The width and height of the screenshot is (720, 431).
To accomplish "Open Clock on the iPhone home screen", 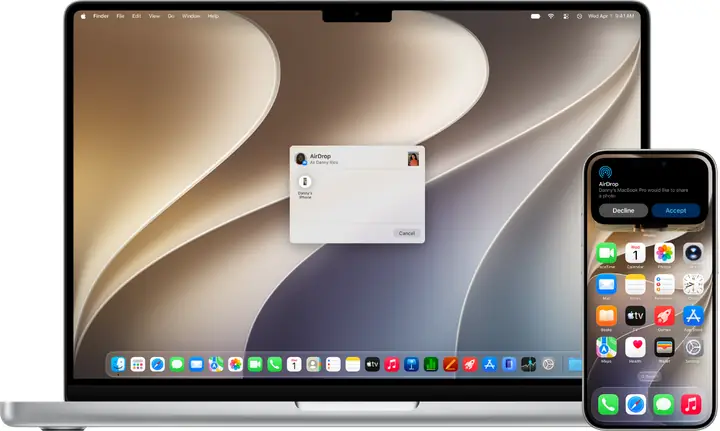I will pos(693,285).
